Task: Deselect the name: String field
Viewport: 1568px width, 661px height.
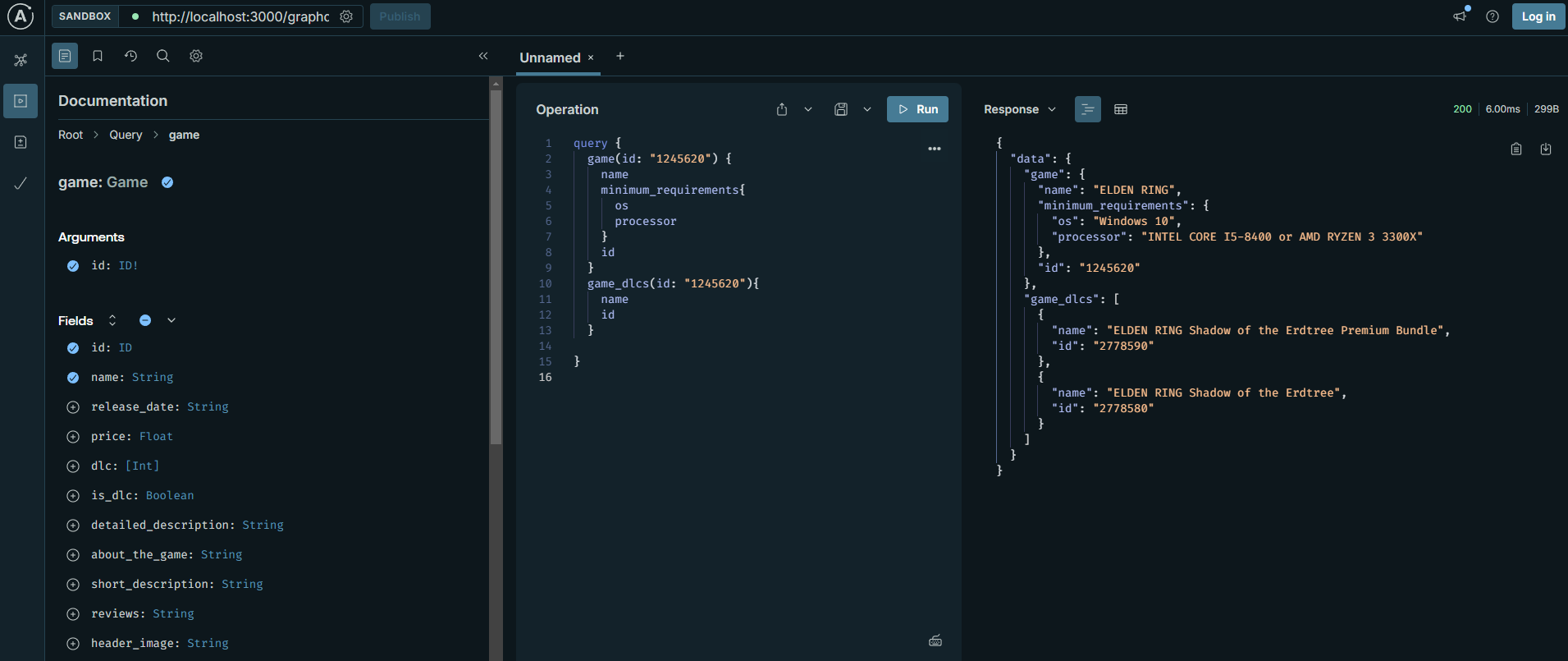Action: (73, 378)
